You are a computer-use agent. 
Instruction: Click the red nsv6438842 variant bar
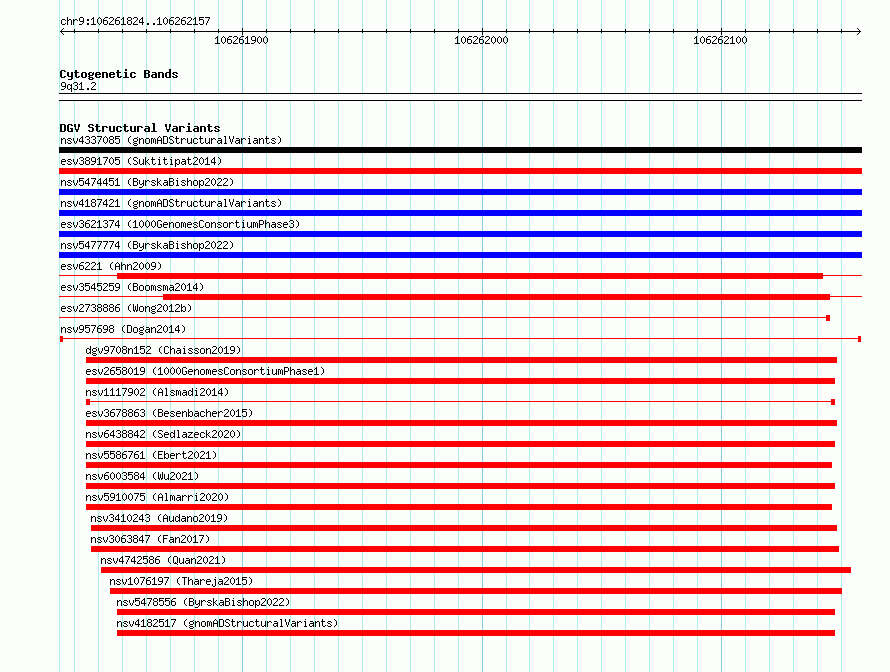coord(460,444)
